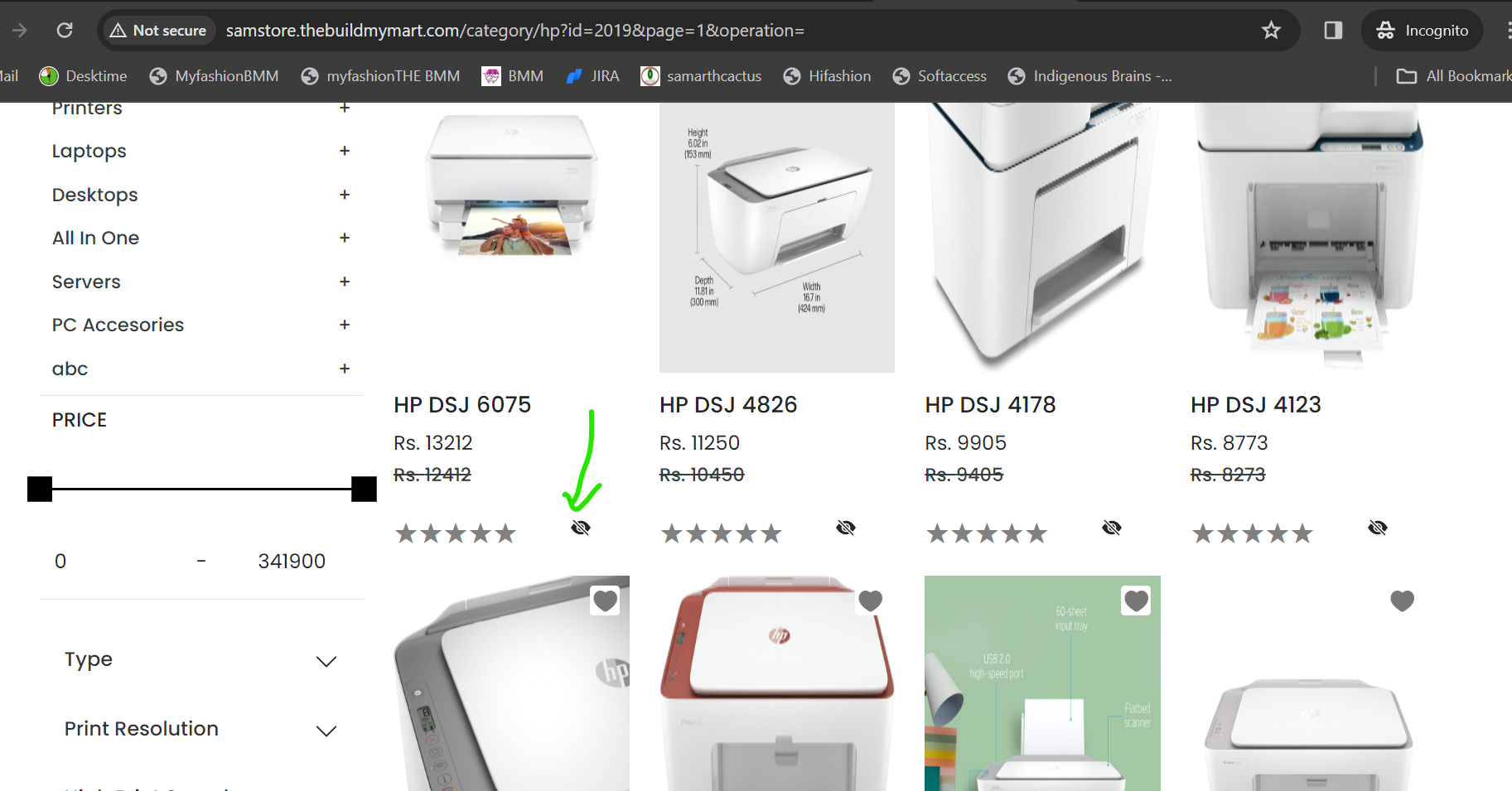Click the minimum price value 0
This screenshot has width=1512, height=791.
60,562
